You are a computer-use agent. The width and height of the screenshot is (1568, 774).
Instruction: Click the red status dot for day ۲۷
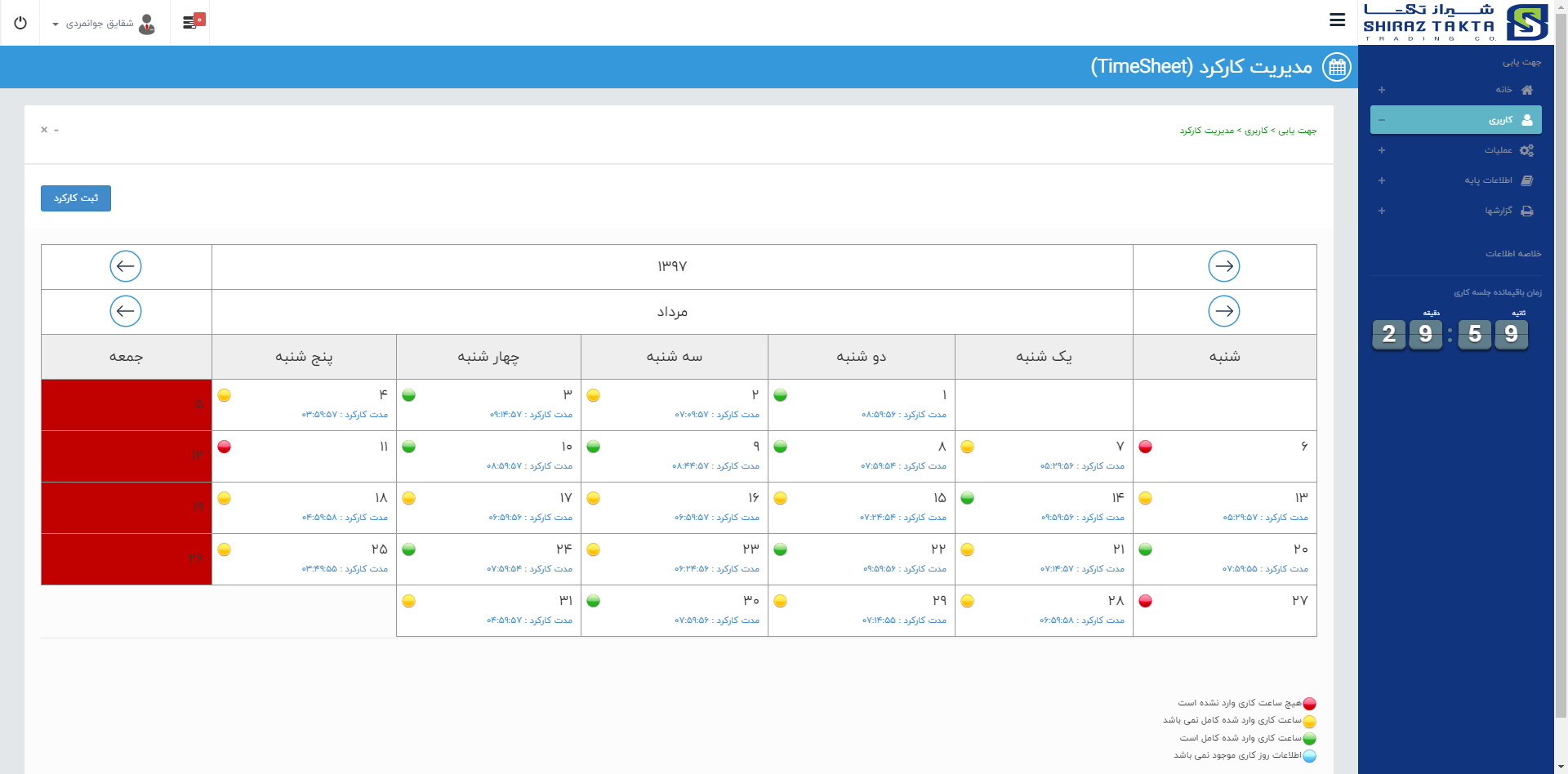pyautogui.click(x=1146, y=601)
